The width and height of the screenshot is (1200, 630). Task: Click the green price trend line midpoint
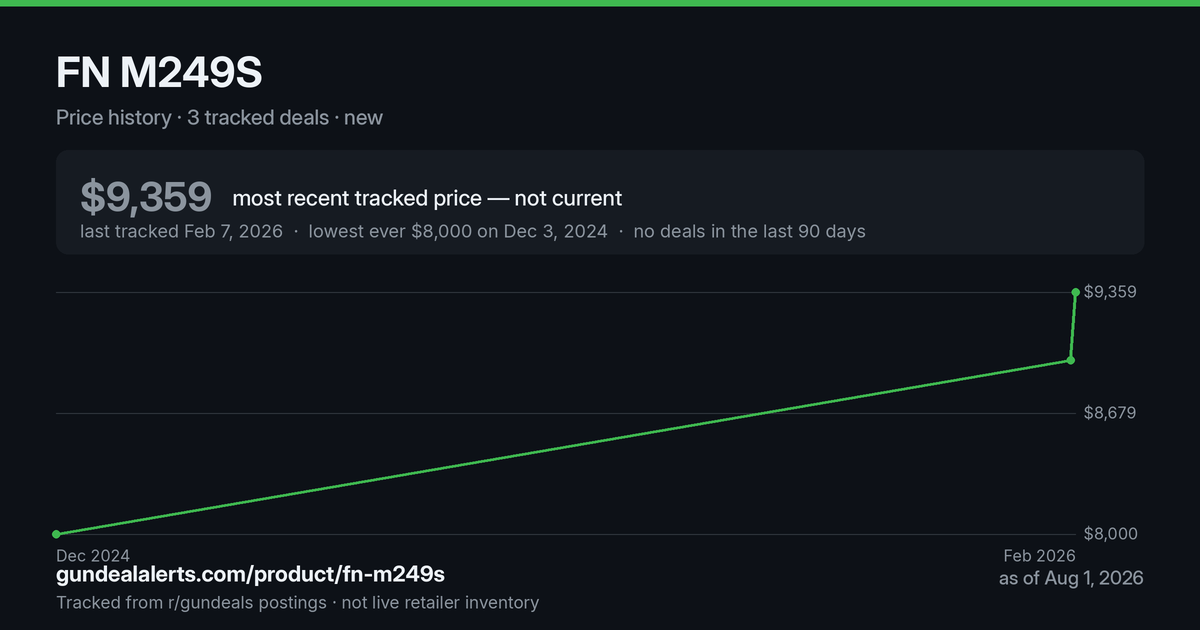(x=563, y=447)
